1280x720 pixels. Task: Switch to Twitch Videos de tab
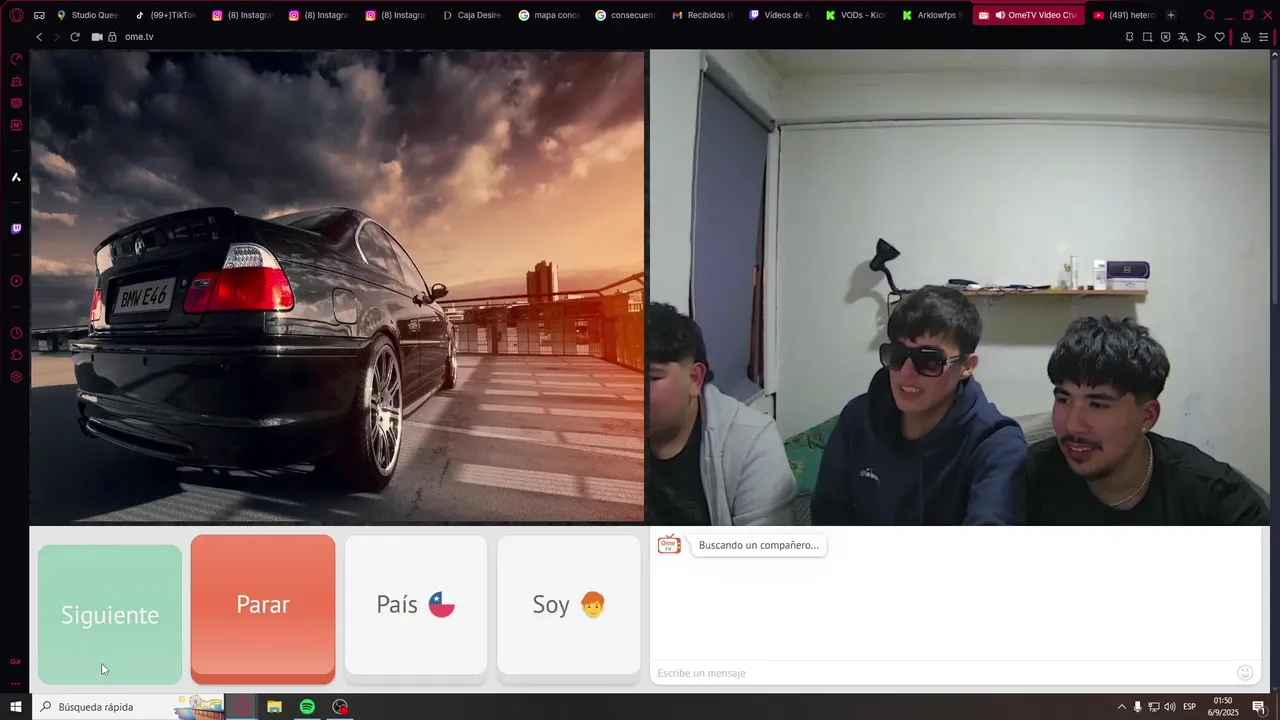(779, 15)
